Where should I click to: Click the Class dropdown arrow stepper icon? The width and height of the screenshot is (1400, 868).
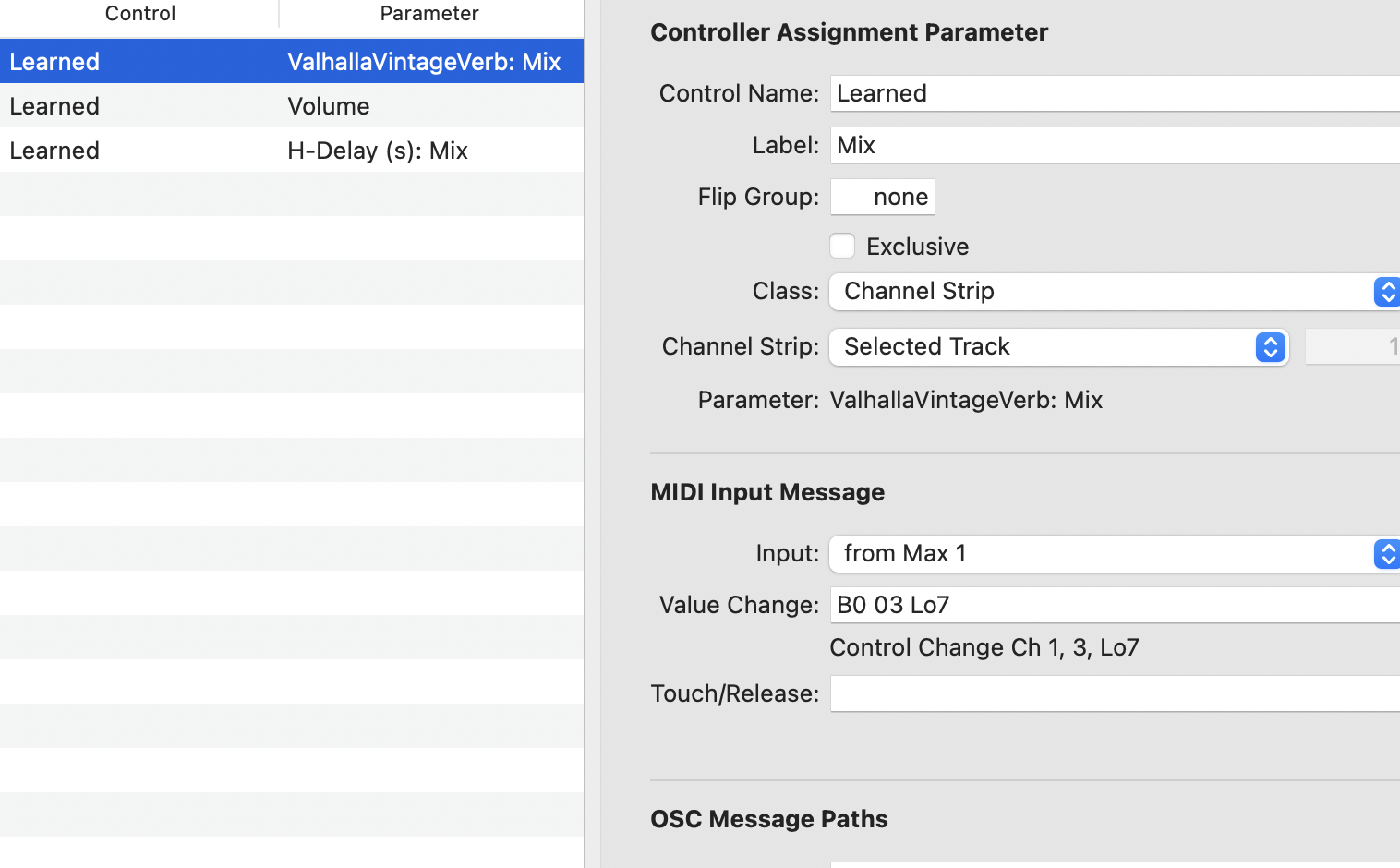click(1387, 292)
